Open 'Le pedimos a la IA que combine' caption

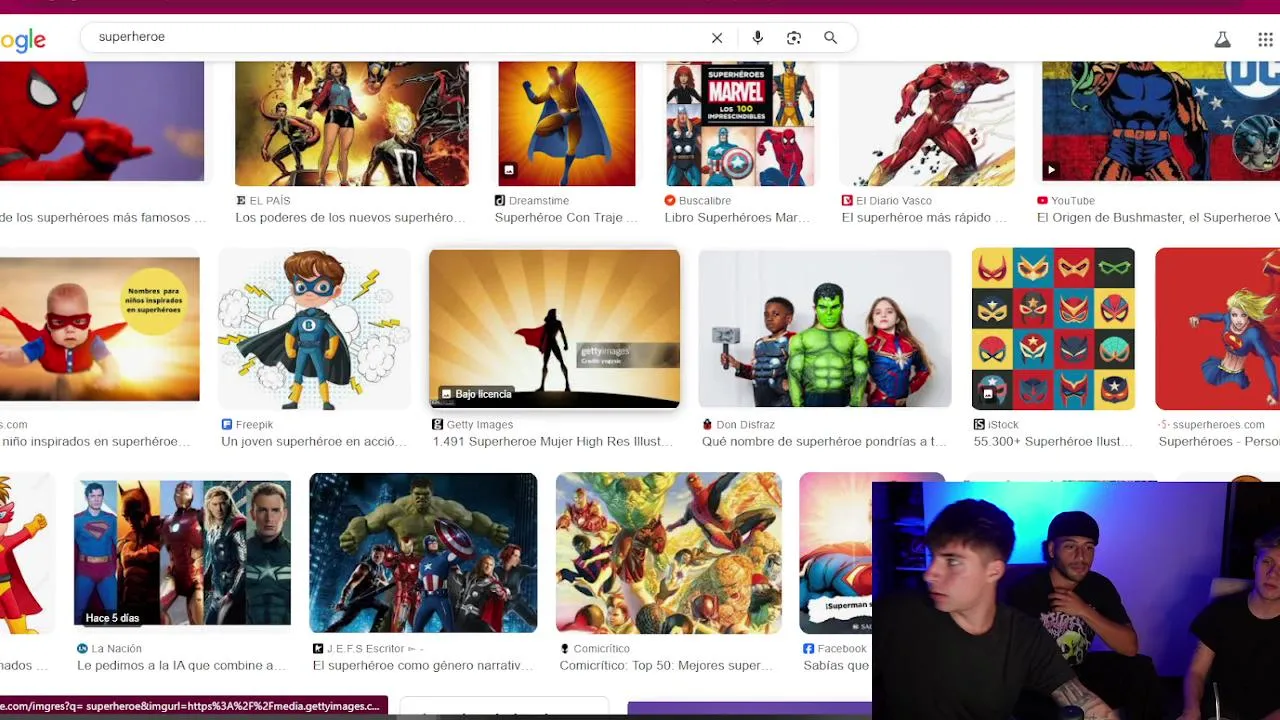(x=182, y=665)
